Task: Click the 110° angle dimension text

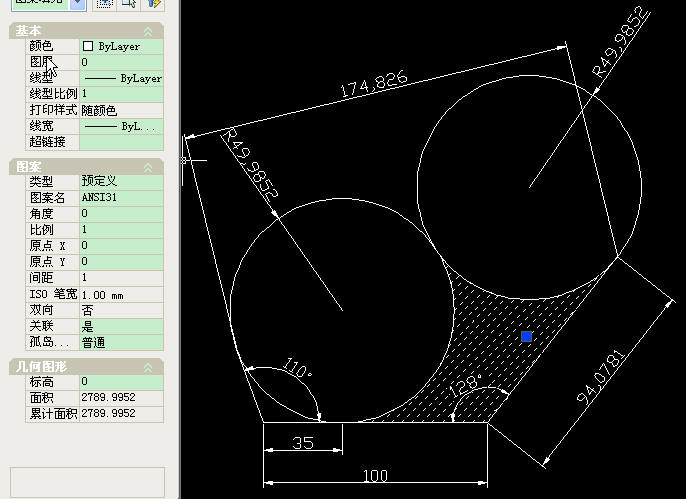Action: tap(298, 368)
